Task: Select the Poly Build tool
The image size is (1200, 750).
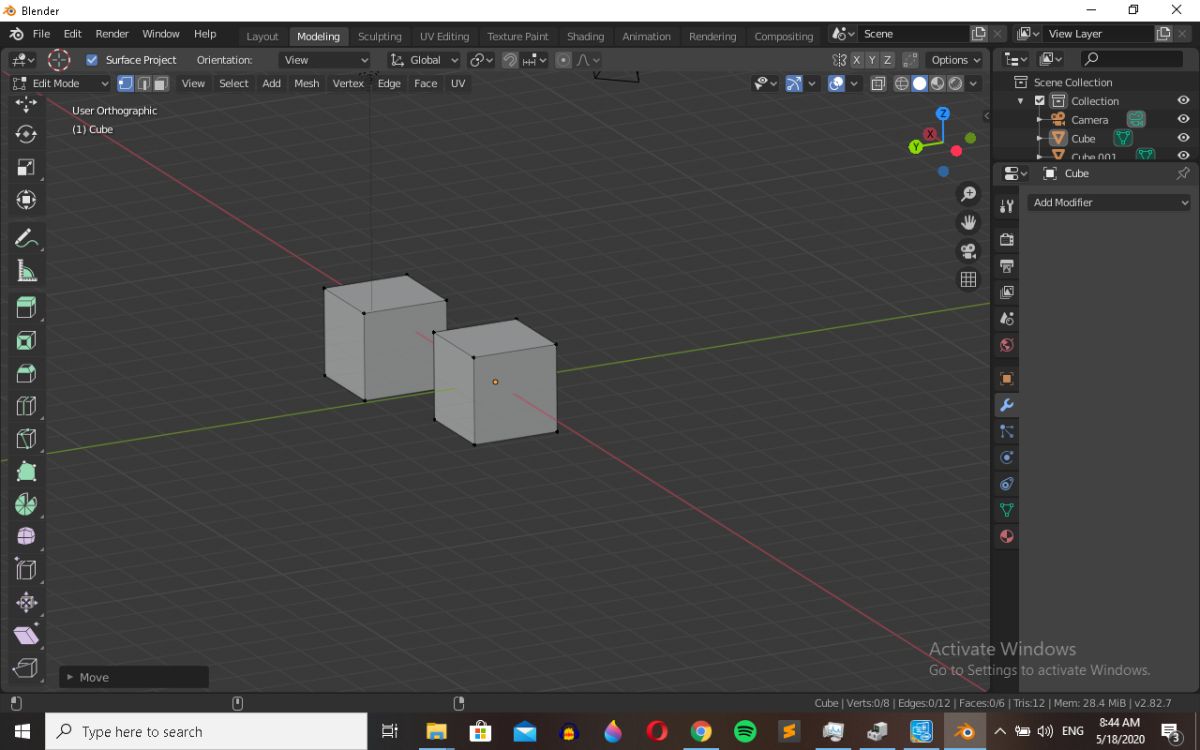Action: 27,472
